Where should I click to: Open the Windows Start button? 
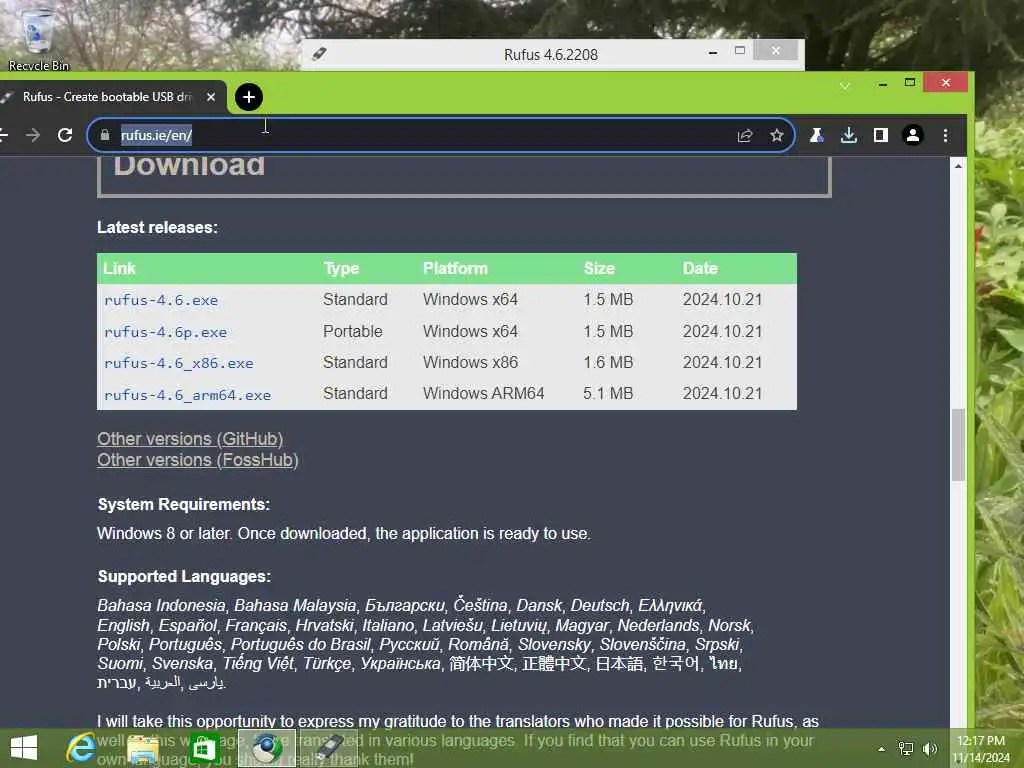[24, 748]
